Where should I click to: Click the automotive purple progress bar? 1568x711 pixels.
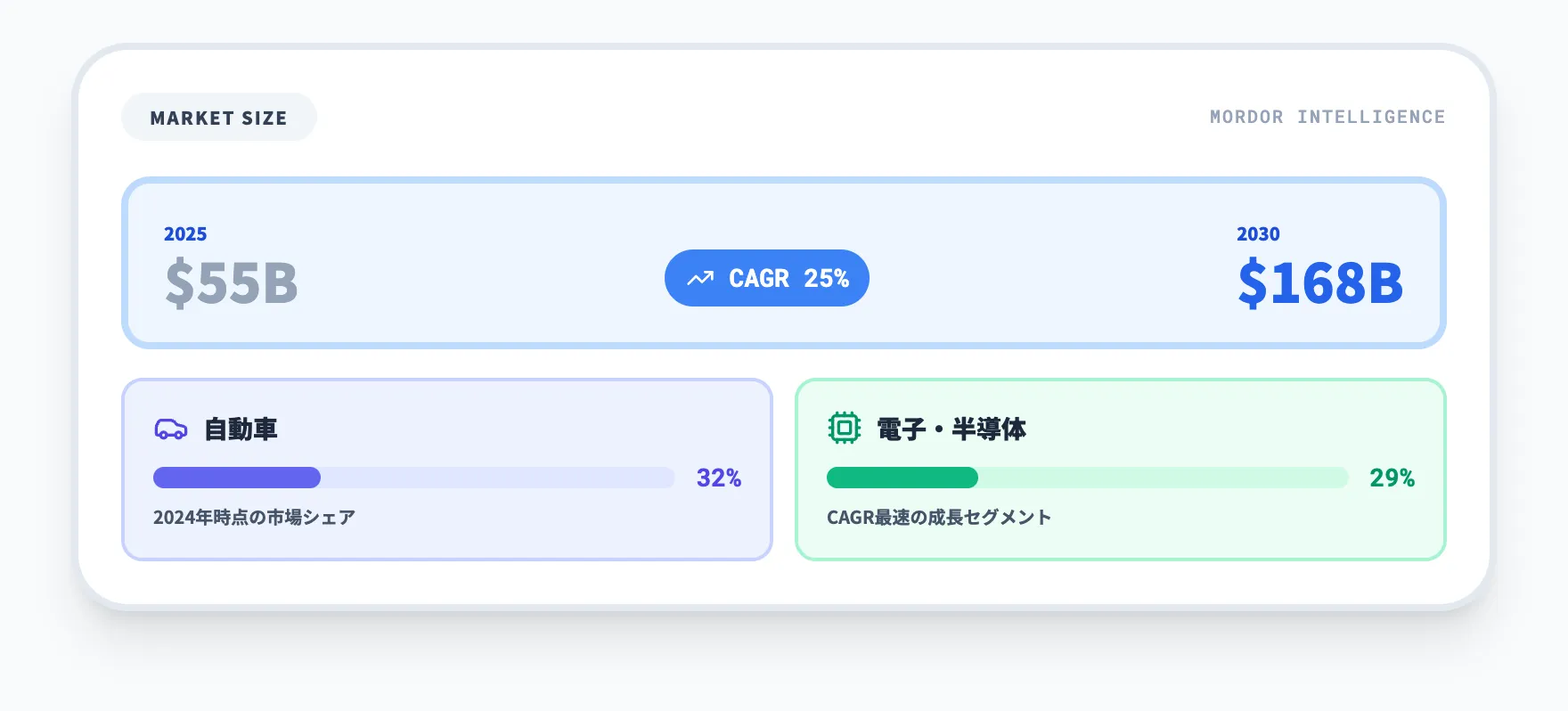[237, 478]
